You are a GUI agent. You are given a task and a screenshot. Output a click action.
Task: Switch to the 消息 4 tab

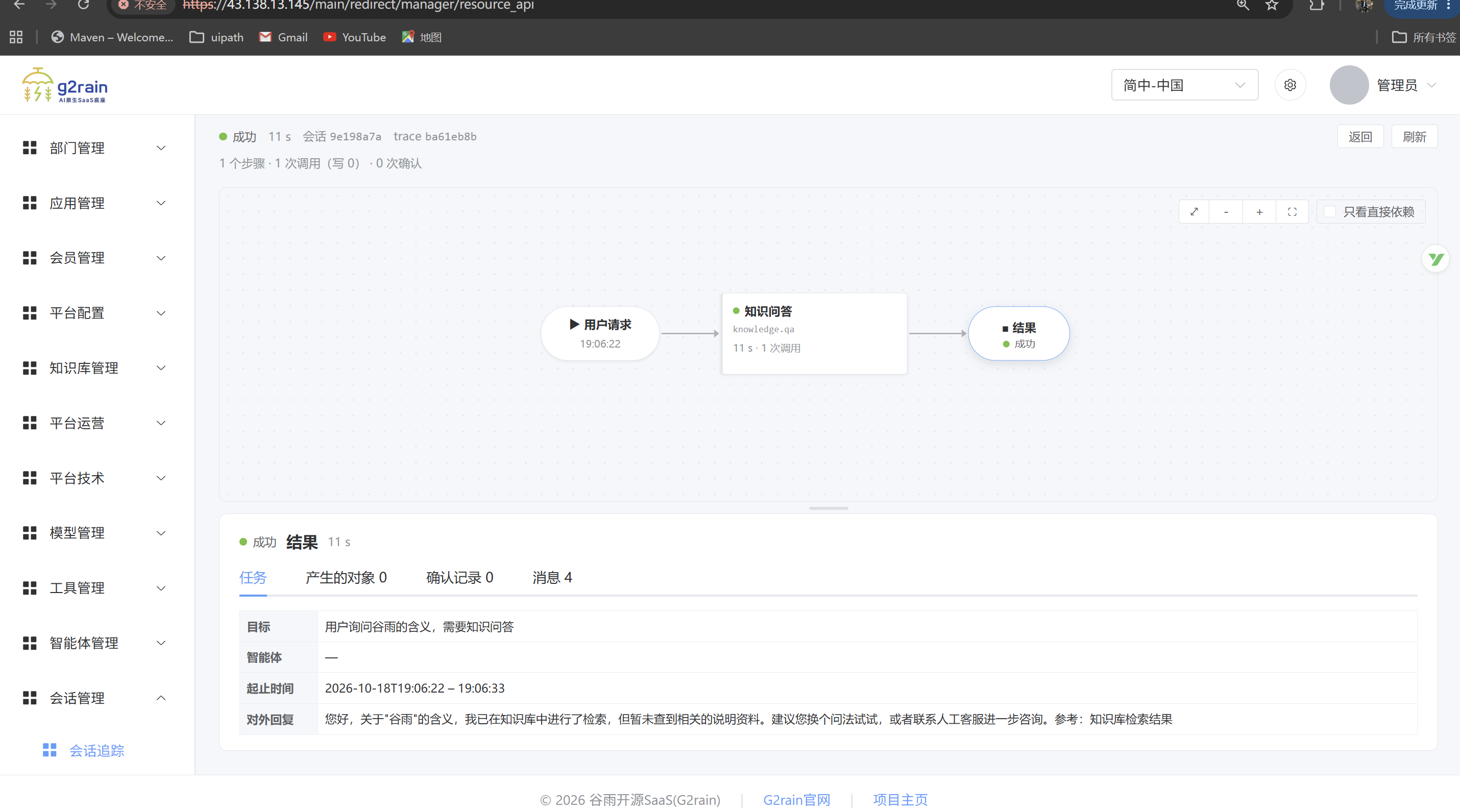click(552, 577)
